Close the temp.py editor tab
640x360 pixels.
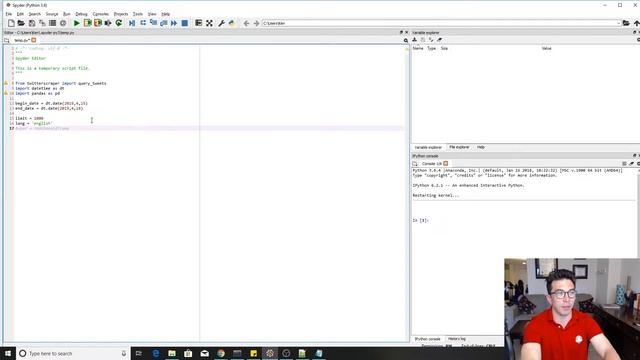point(34,40)
